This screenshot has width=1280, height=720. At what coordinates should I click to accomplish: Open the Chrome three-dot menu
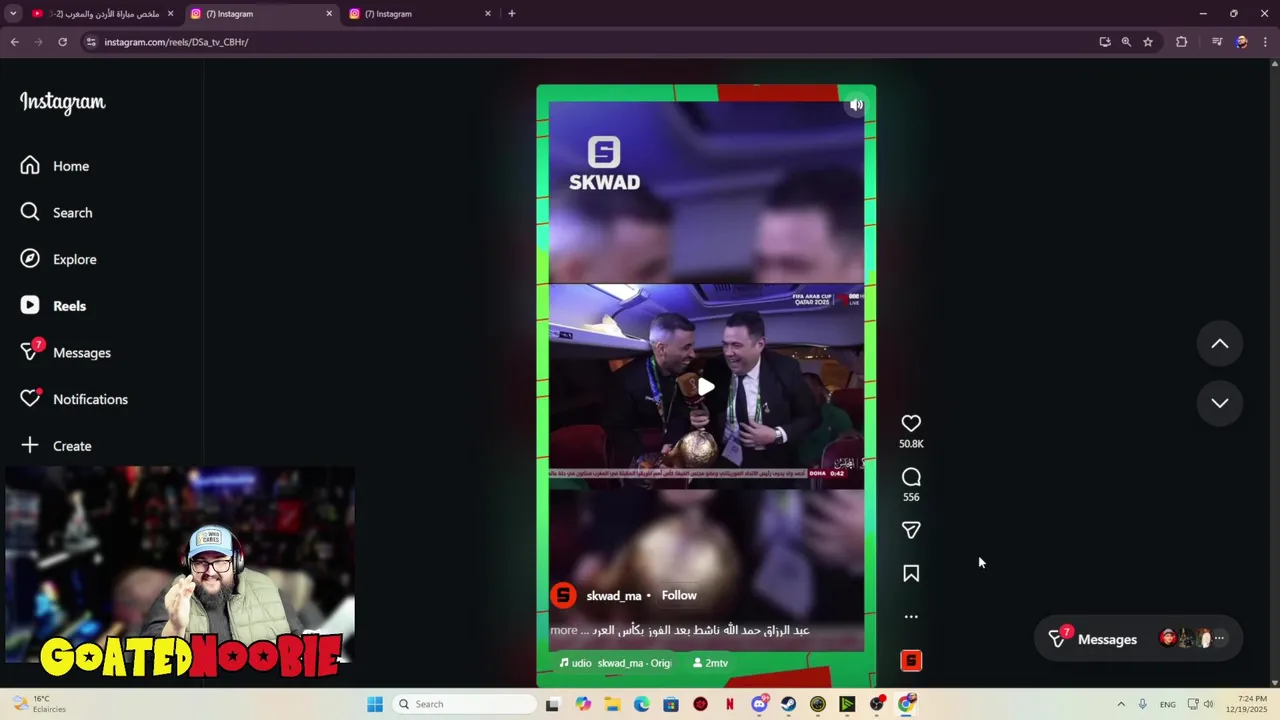pyautogui.click(x=1265, y=42)
